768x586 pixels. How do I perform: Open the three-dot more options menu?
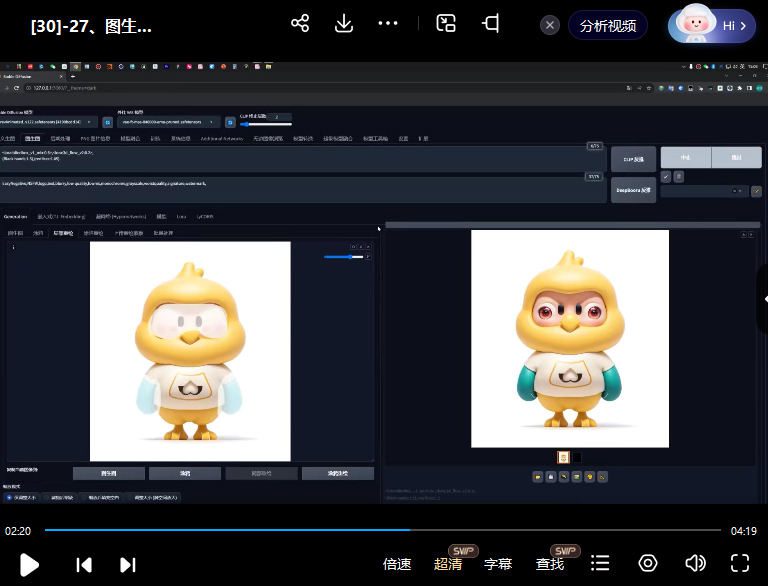point(388,24)
